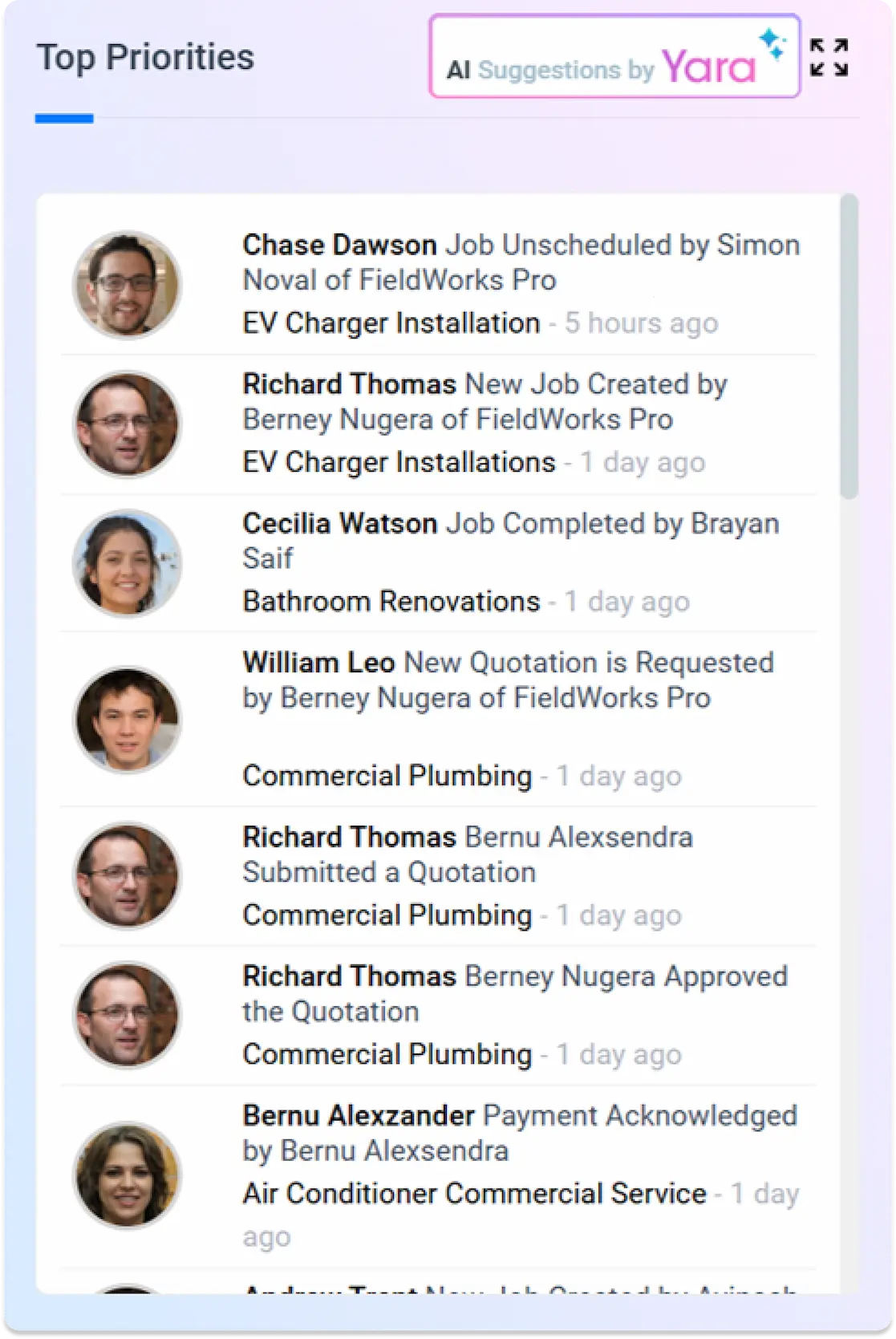Screen dimensions: 896x1339
Task: Open Berney Nugera Approved the Quotation item
Action: point(438,1016)
